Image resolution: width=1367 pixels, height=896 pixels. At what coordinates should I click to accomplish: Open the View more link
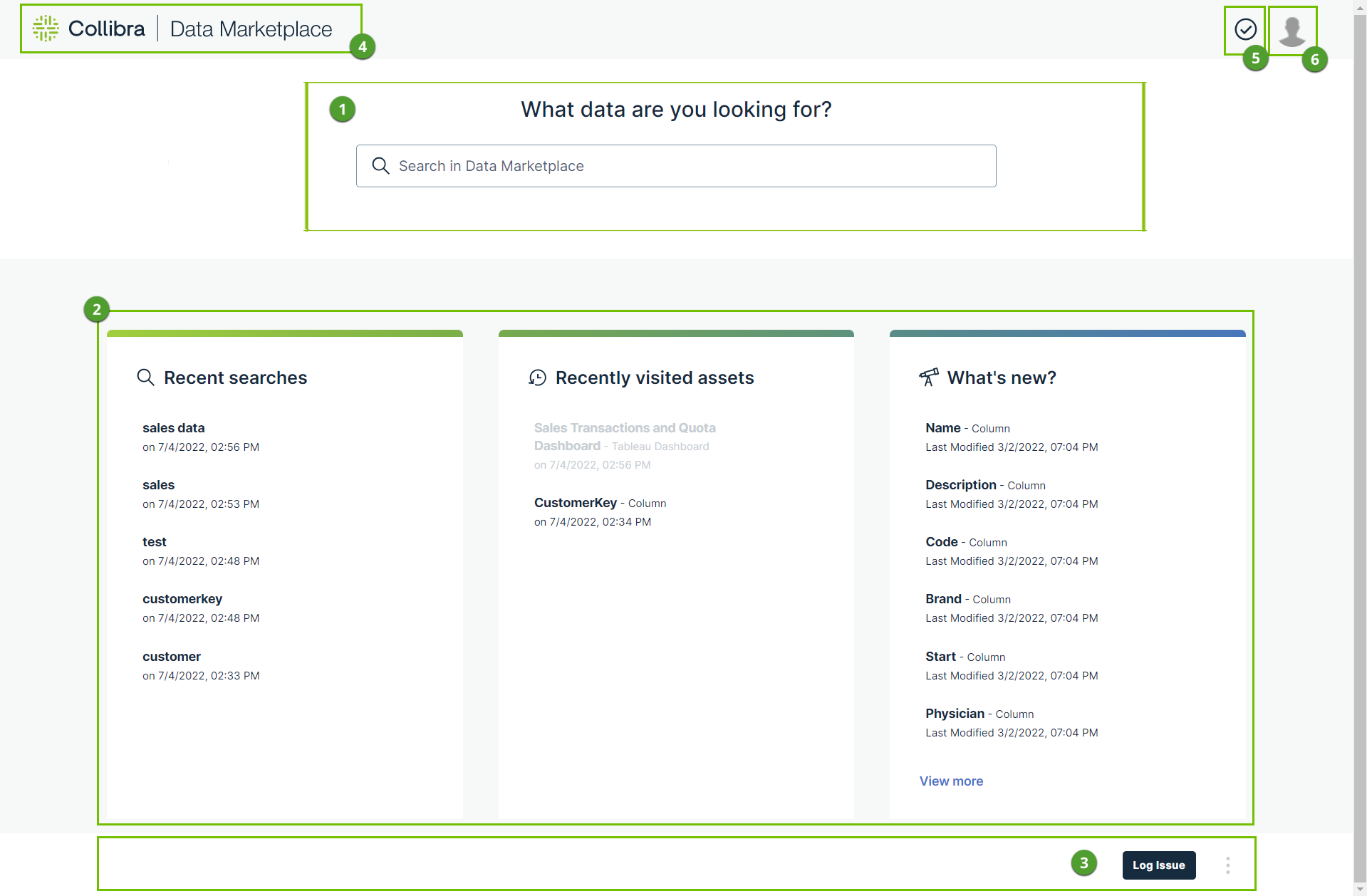click(951, 781)
